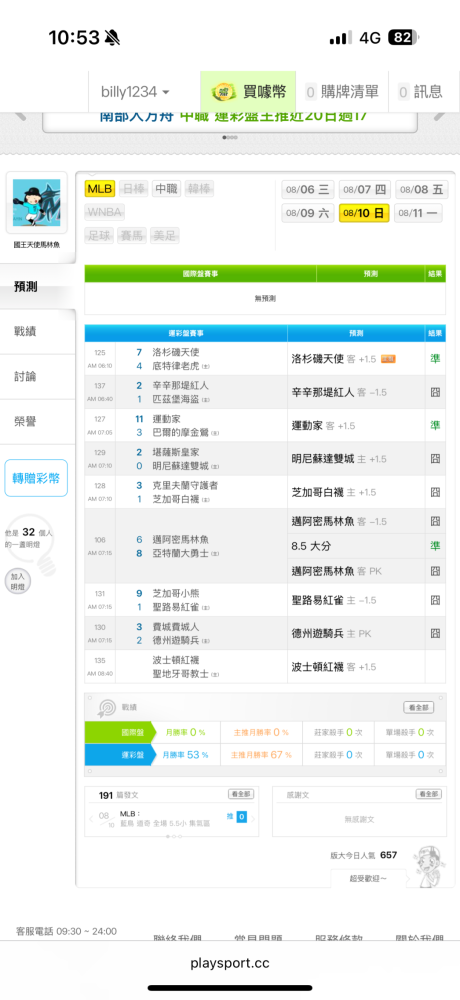The image size is (460, 1000).
Task: Click the 波士頓紅襪 客 +1.5 prediction
Action: [334, 667]
